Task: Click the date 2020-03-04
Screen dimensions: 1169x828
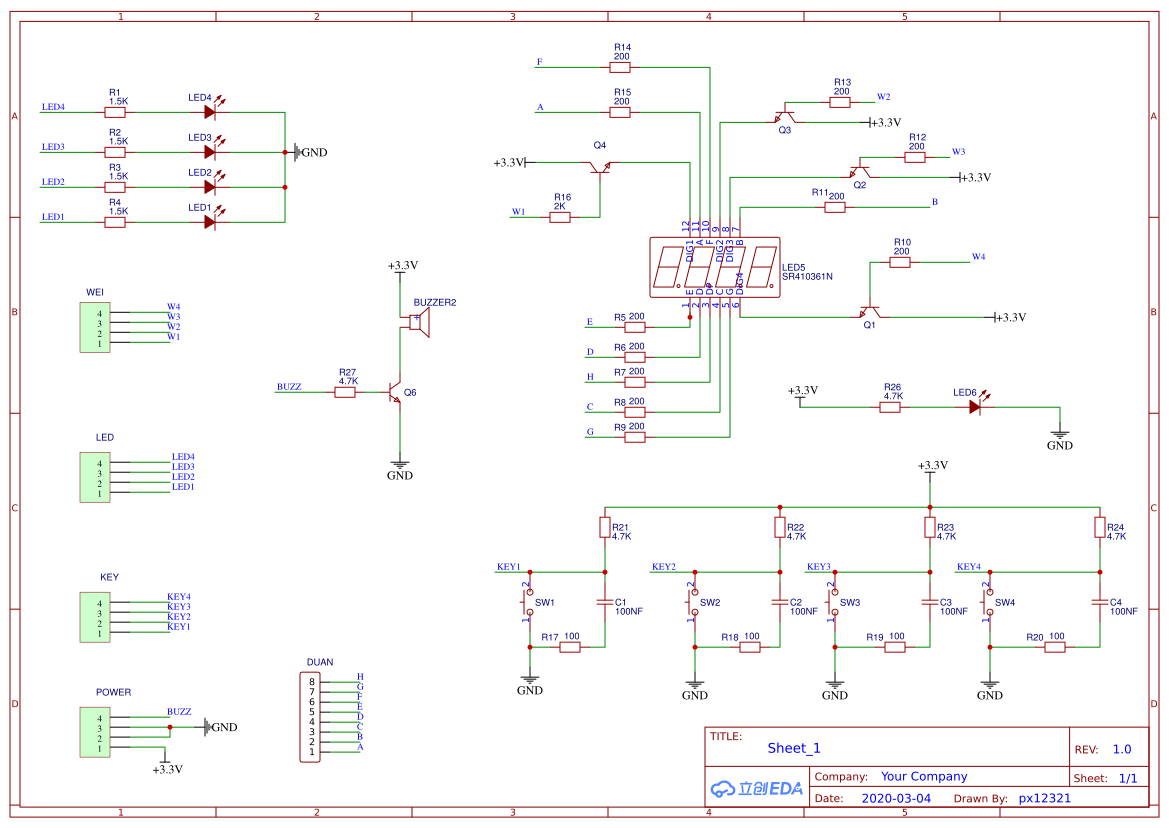Action: (x=896, y=798)
